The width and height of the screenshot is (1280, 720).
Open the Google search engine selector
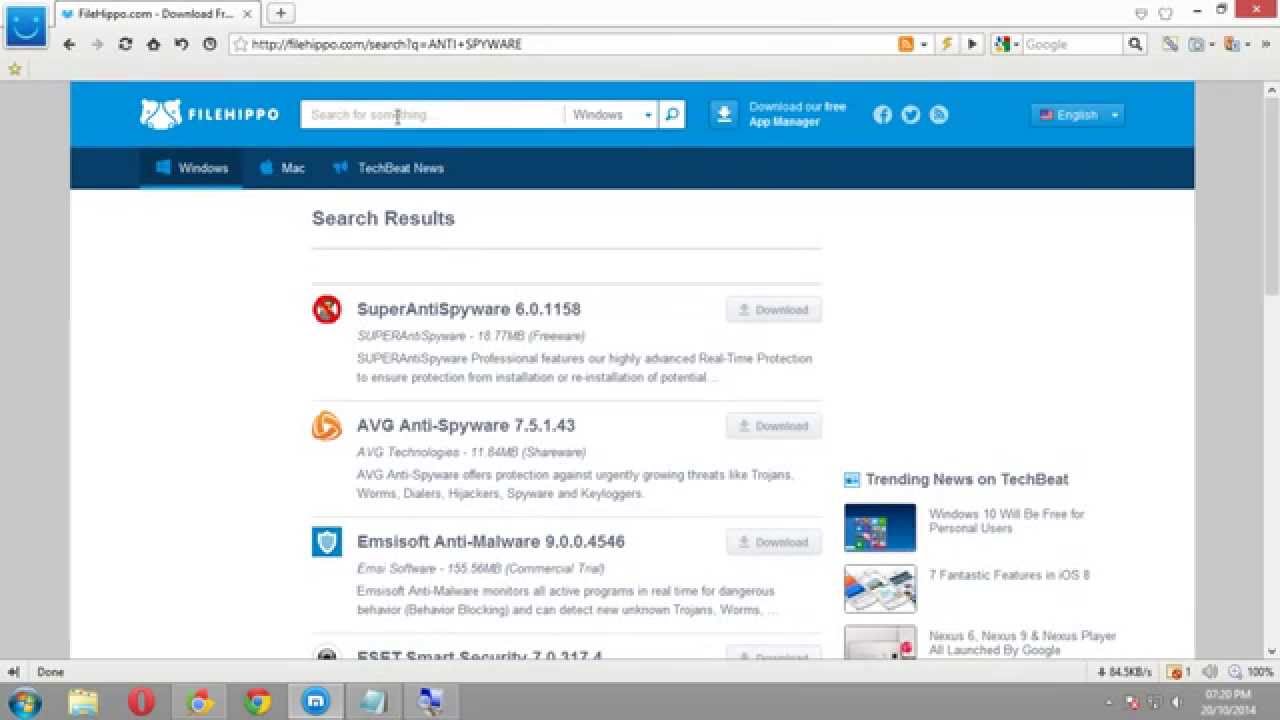(x=1006, y=44)
